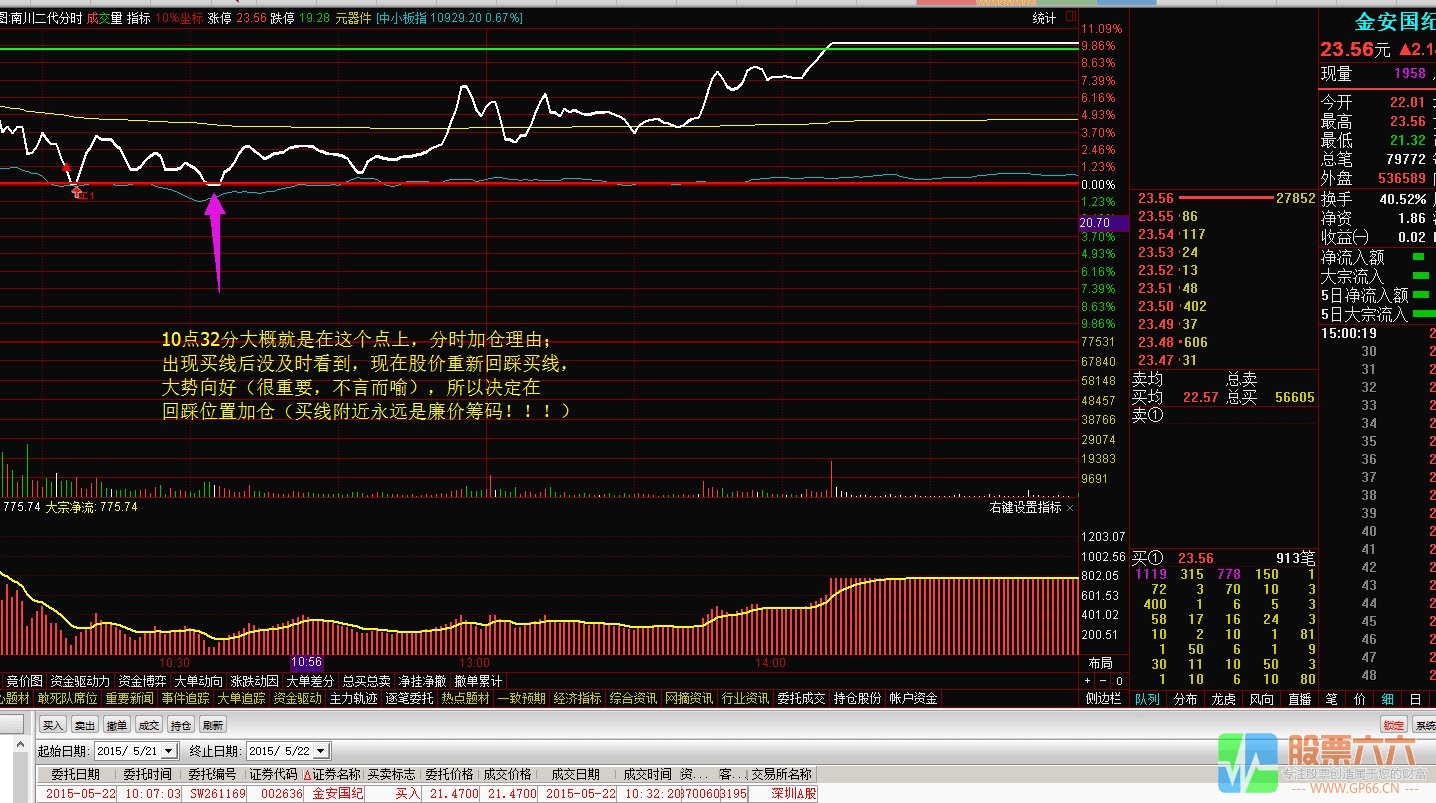The image size is (1436, 803).
Task: Switch to the 大单动向 indicator tab
Action: [x=198, y=681]
